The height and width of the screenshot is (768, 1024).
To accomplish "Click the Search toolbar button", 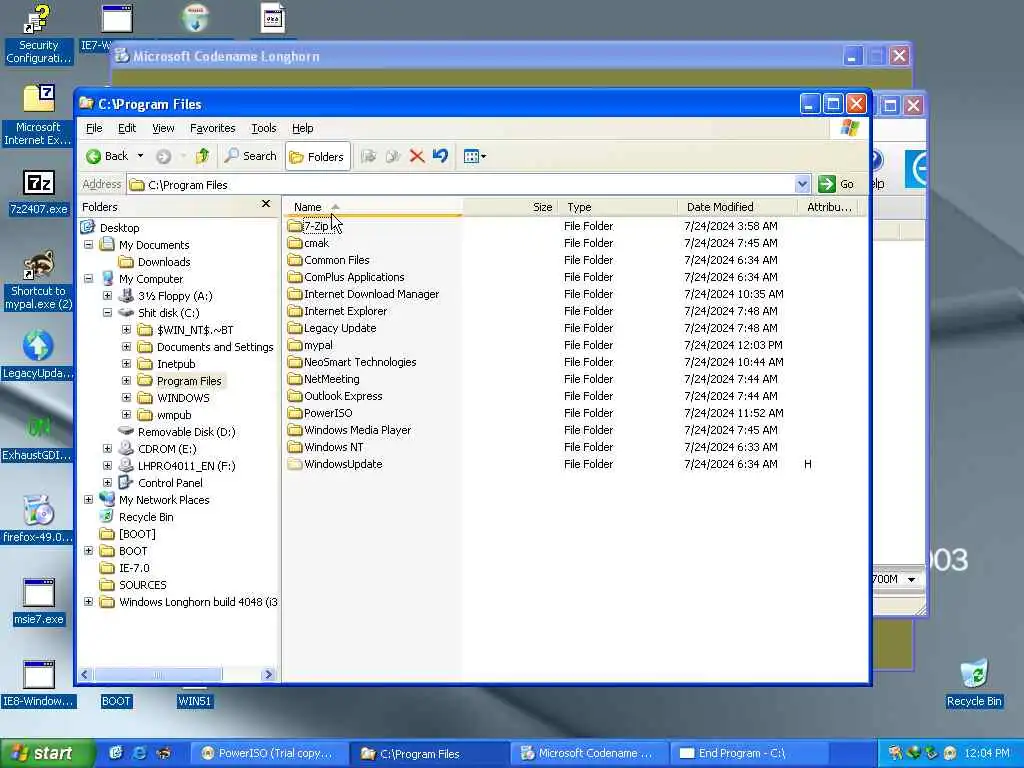I will (251, 156).
